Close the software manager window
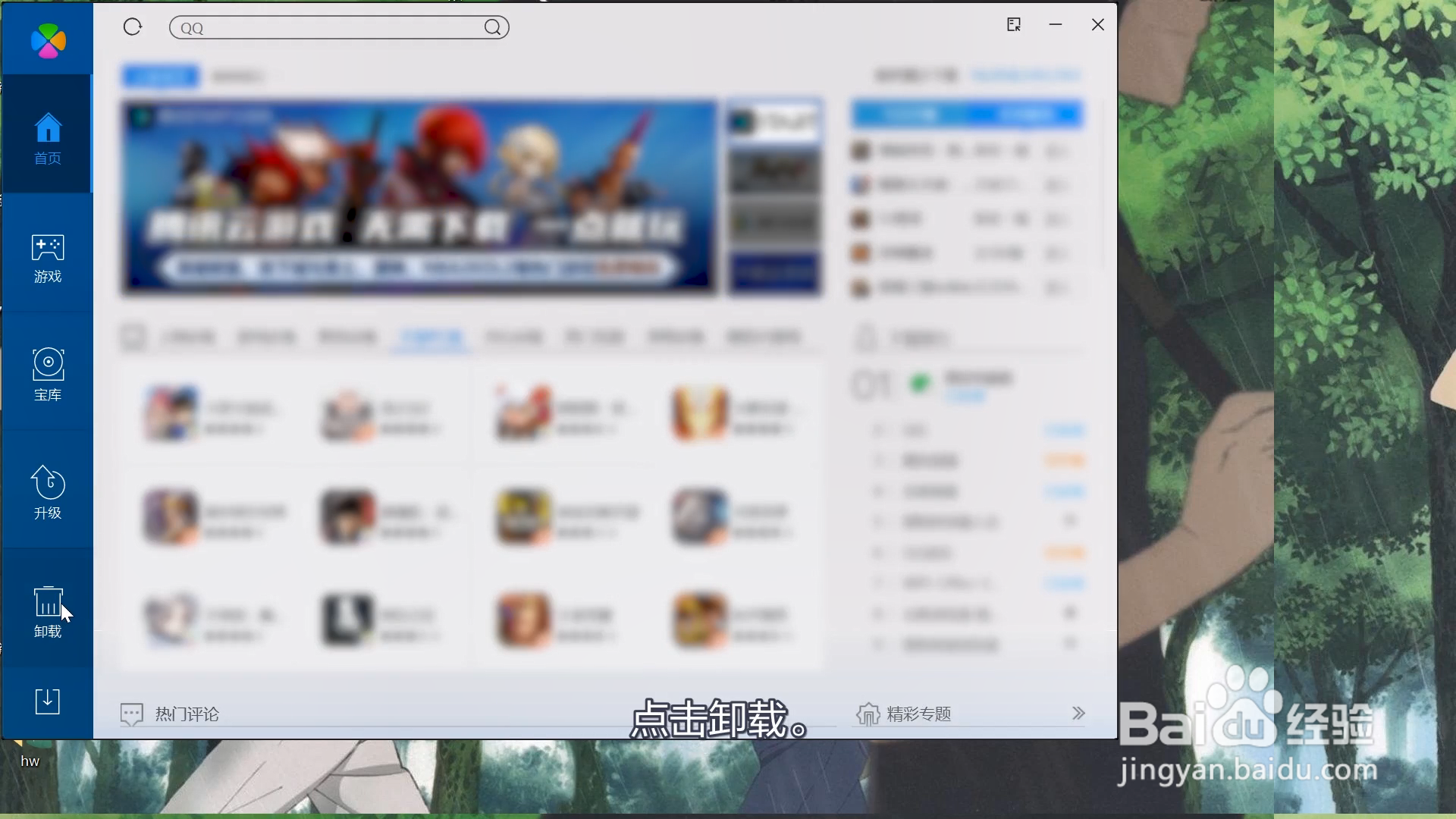The height and width of the screenshot is (819, 1456). 1097,25
